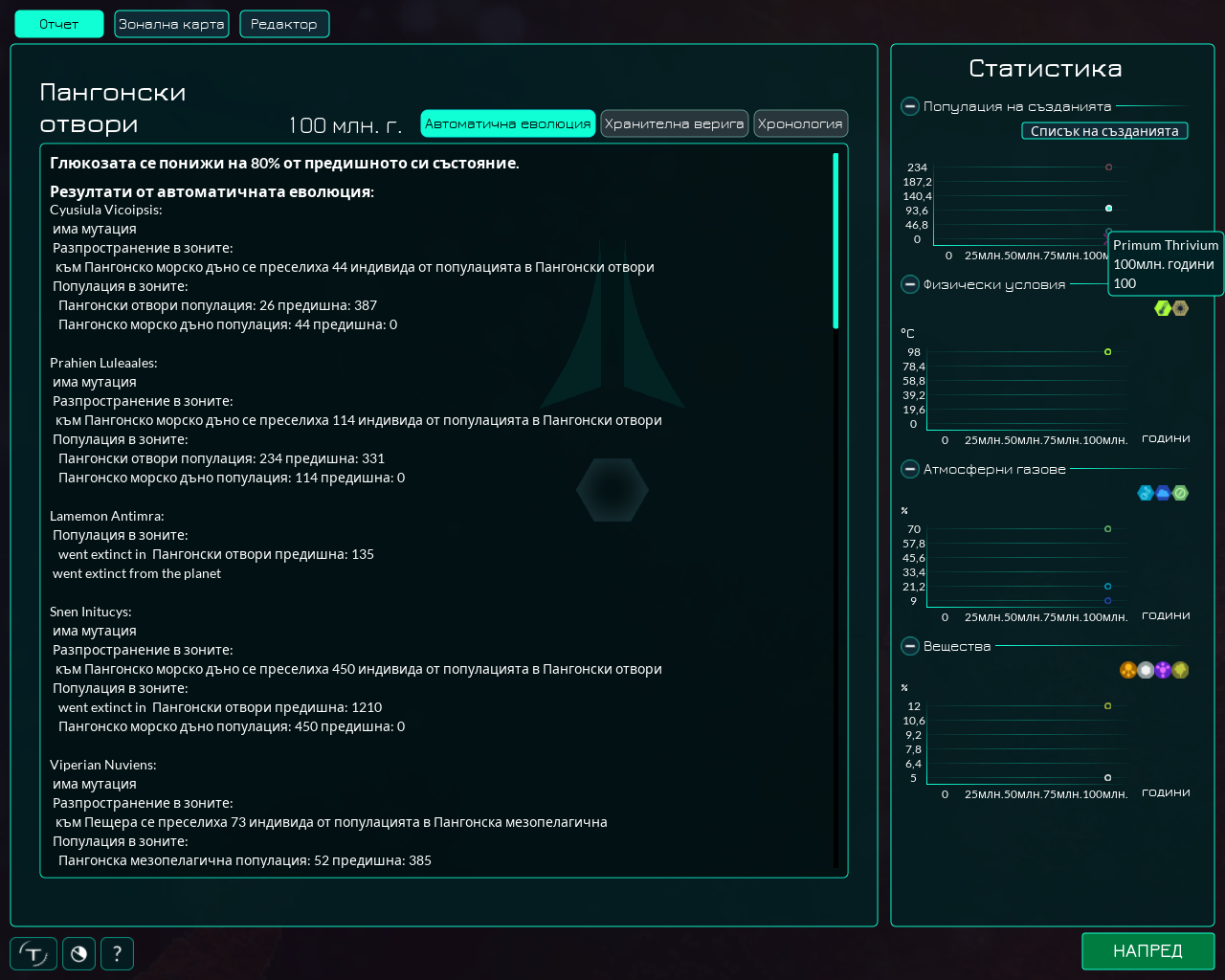Select the orange ammonia icon in Вещества

pos(1127,670)
